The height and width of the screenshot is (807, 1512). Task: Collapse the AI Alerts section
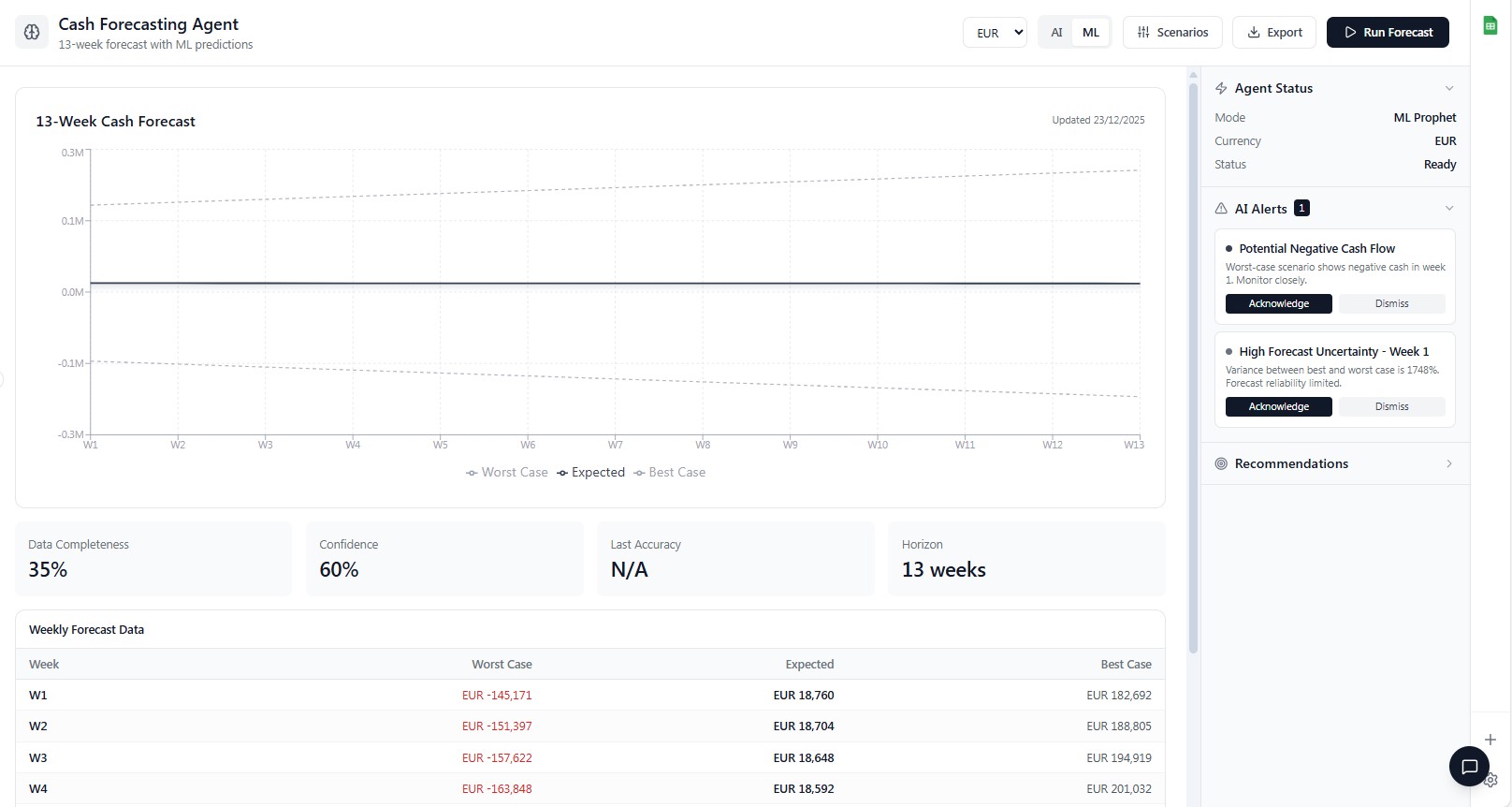click(x=1449, y=208)
